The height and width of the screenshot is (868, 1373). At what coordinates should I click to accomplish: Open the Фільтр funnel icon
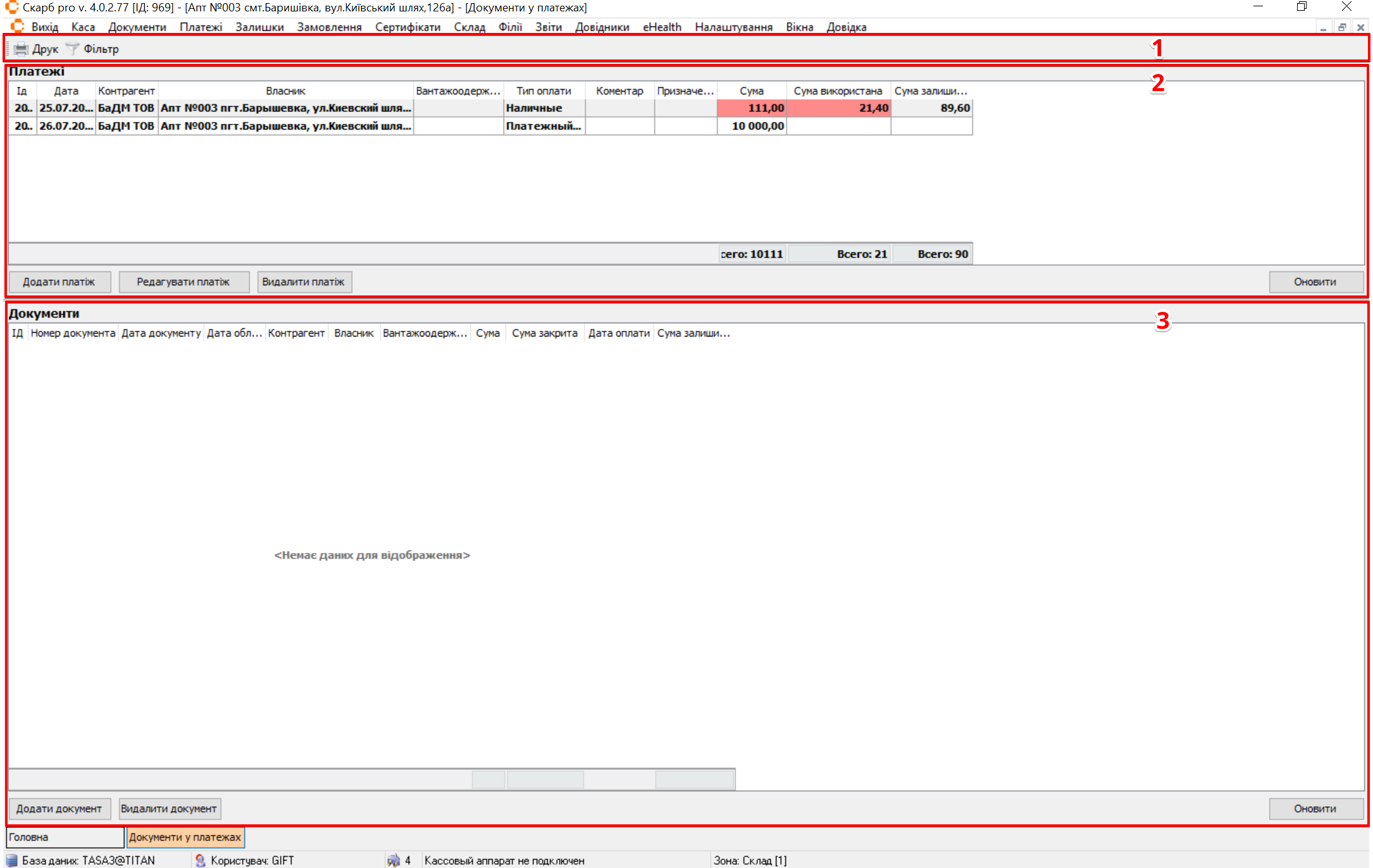pos(73,49)
